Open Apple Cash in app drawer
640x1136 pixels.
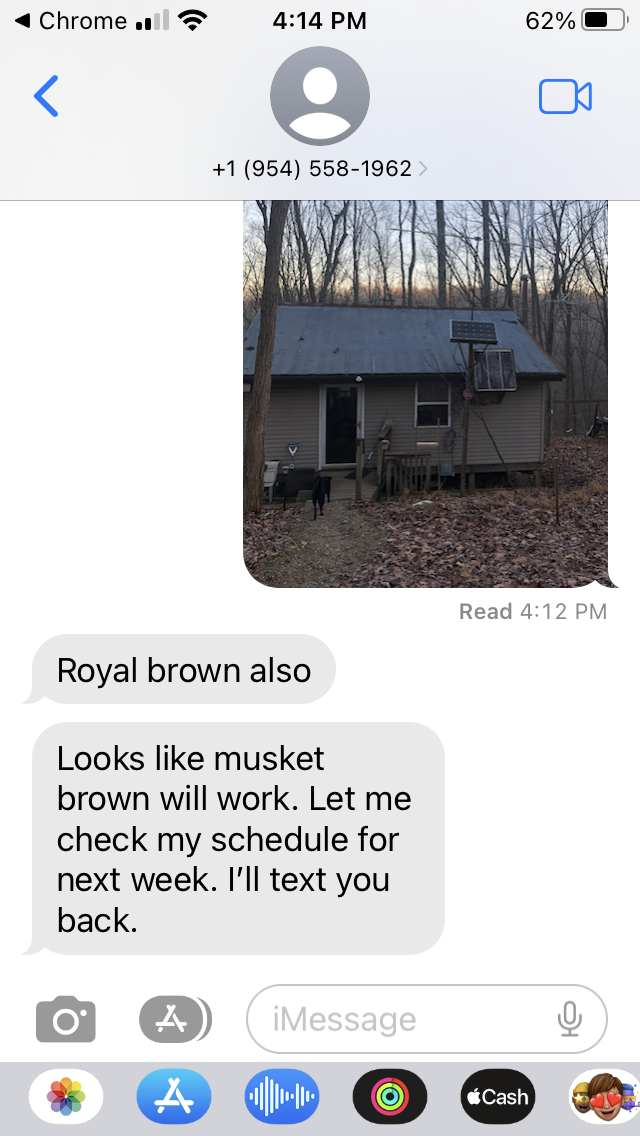498,1097
